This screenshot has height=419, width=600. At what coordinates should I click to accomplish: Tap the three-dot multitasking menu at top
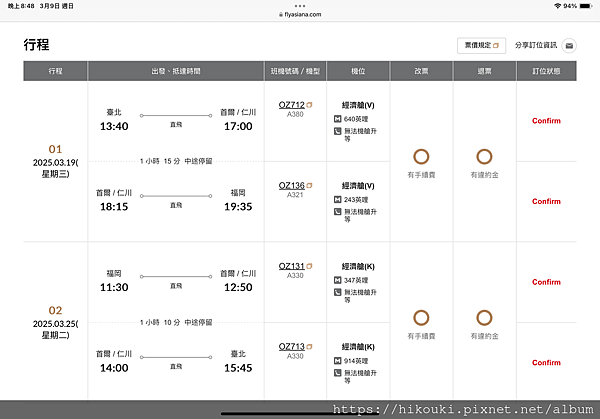point(300,6)
